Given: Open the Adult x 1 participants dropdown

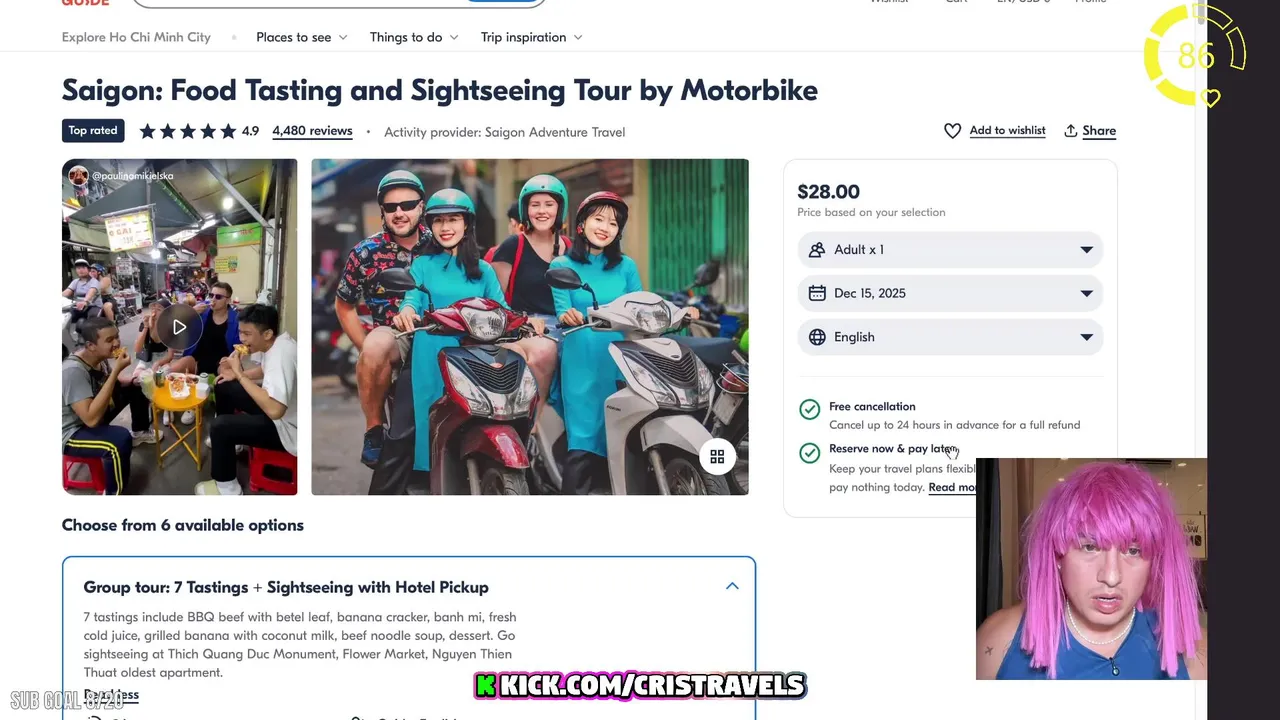Looking at the screenshot, I should click(x=1086, y=250).
